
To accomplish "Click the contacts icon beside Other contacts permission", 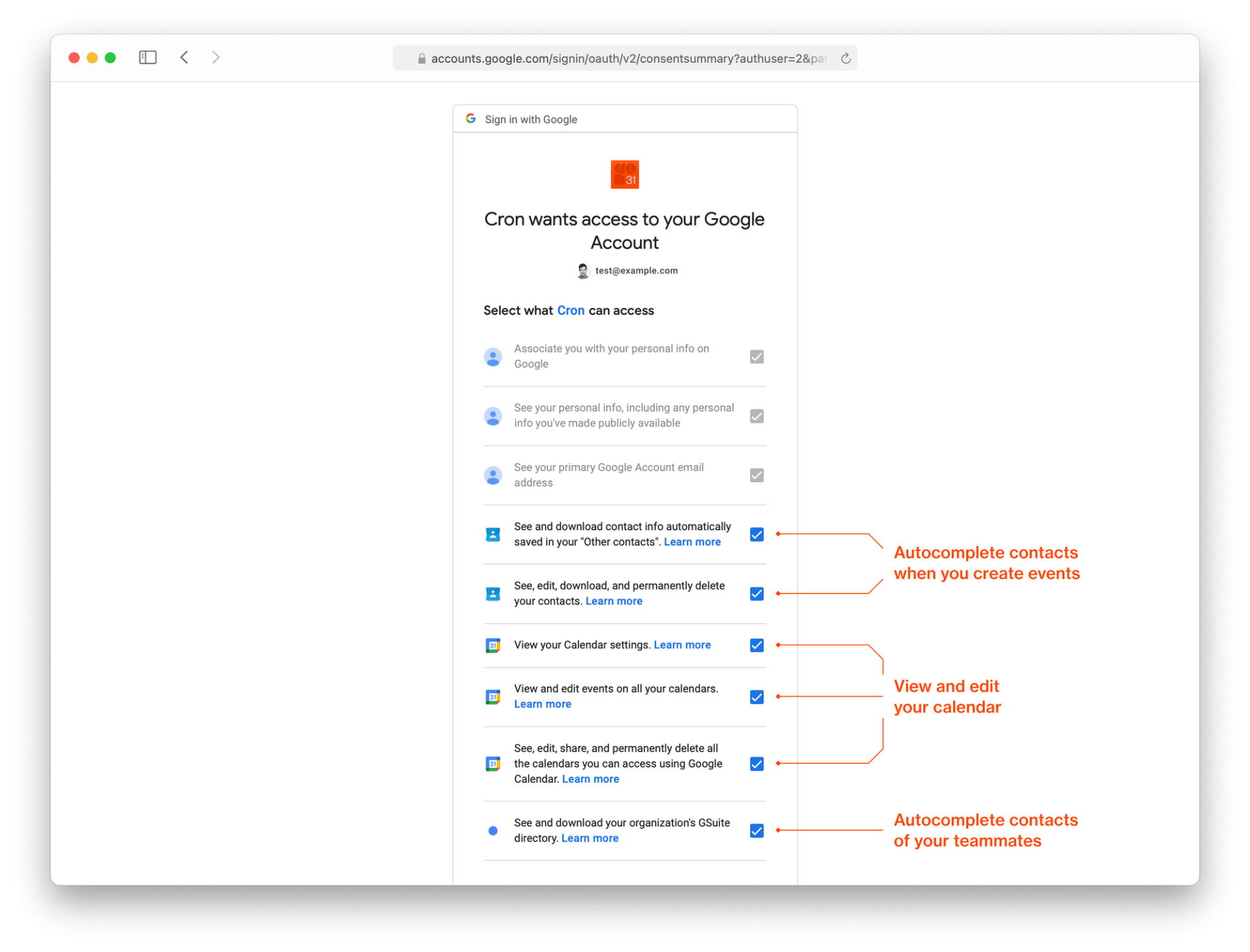I will [x=493, y=534].
